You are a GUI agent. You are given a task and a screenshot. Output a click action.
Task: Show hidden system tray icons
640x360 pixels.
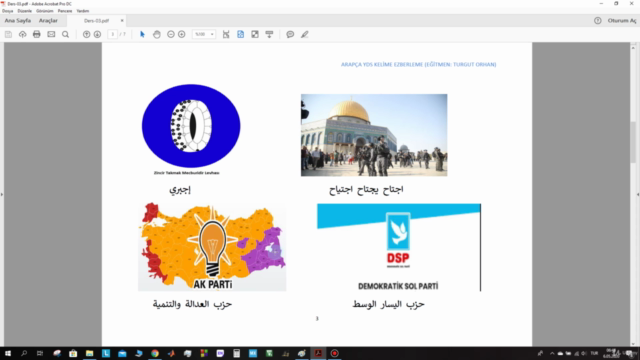coord(552,353)
